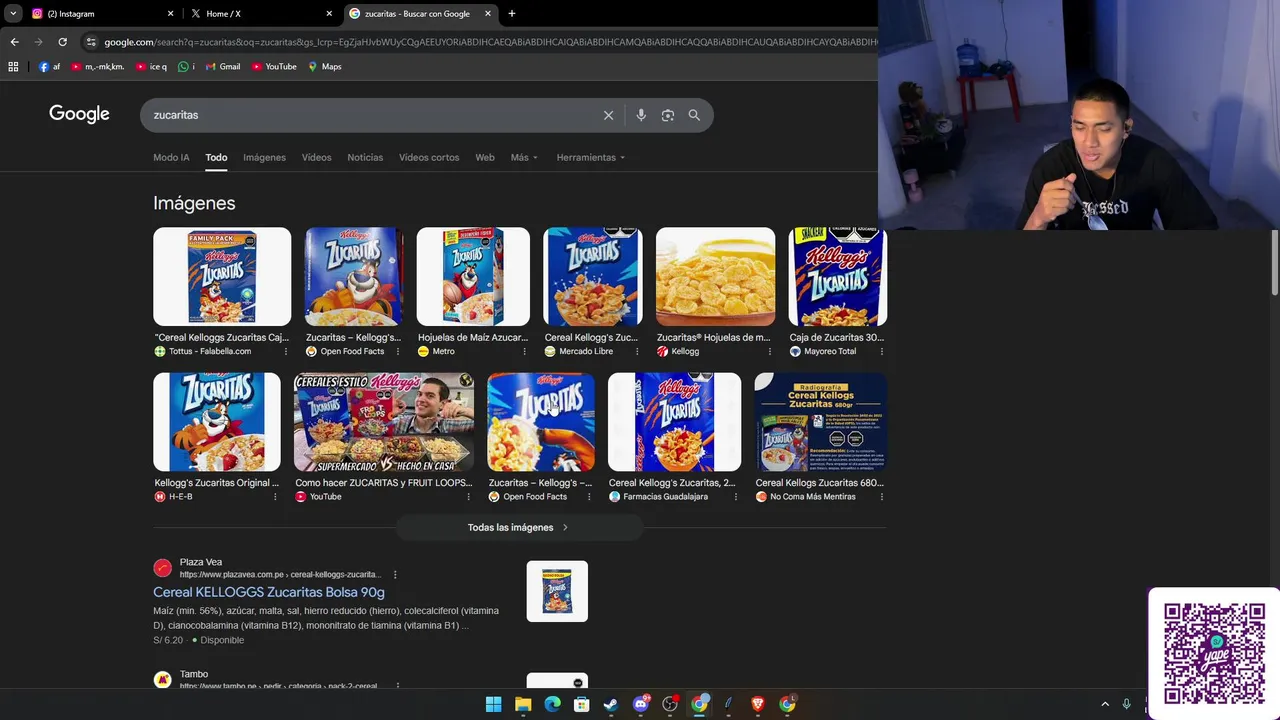Open the Facebook 'af' bookmark
1280x720 pixels.
coord(49,67)
